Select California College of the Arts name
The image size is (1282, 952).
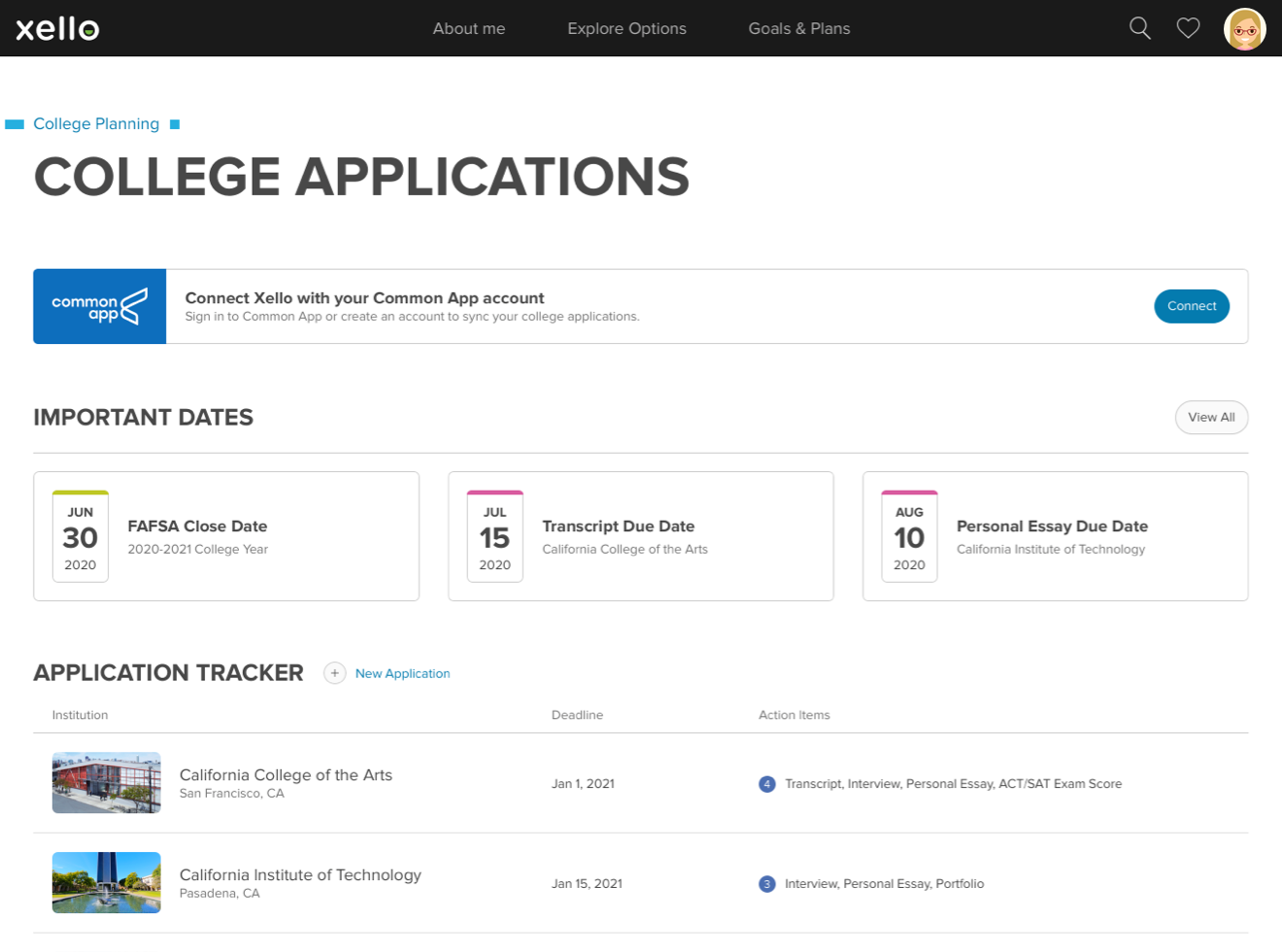tap(286, 774)
